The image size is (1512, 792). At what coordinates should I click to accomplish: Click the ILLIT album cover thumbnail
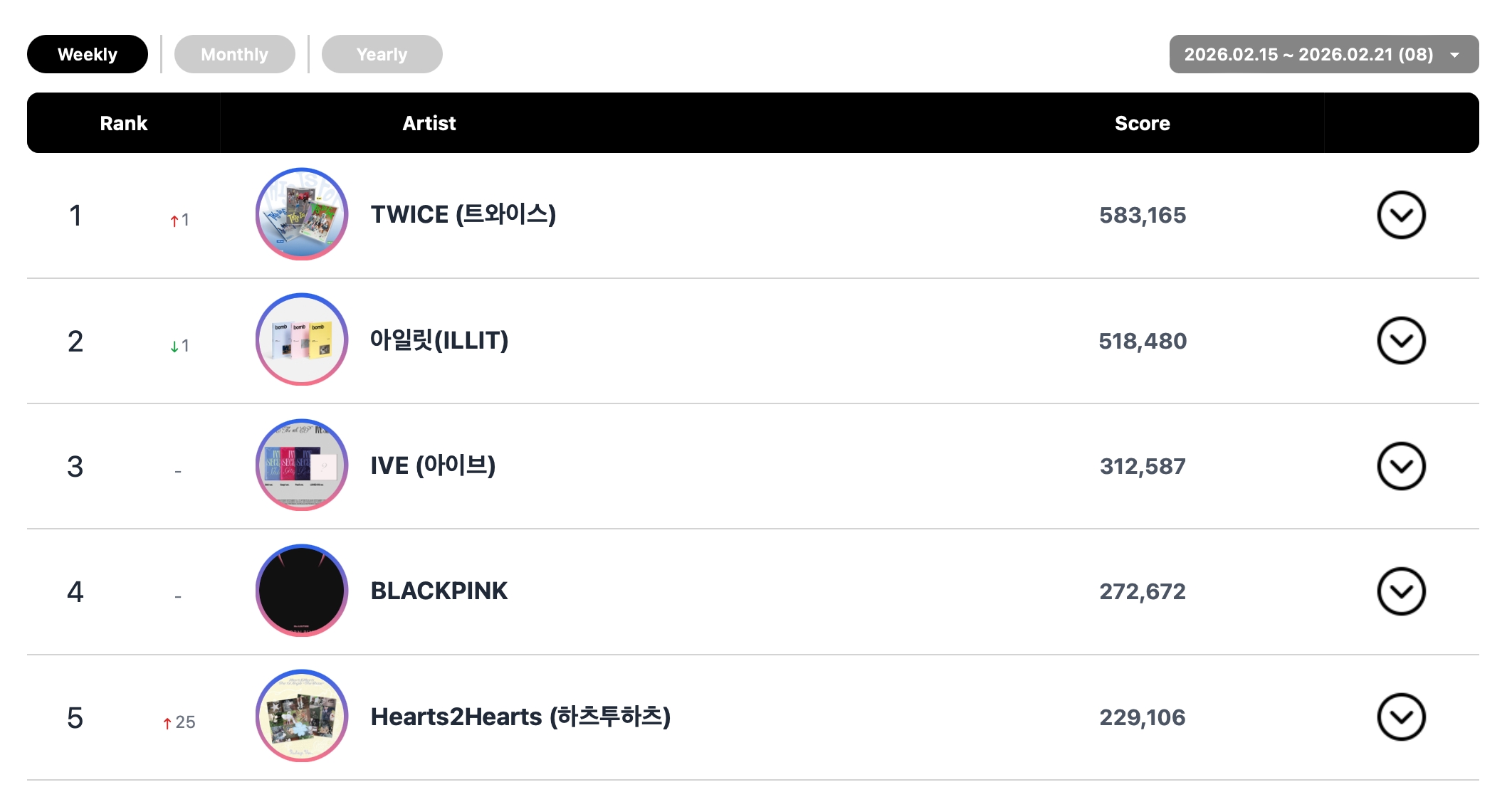pos(302,339)
